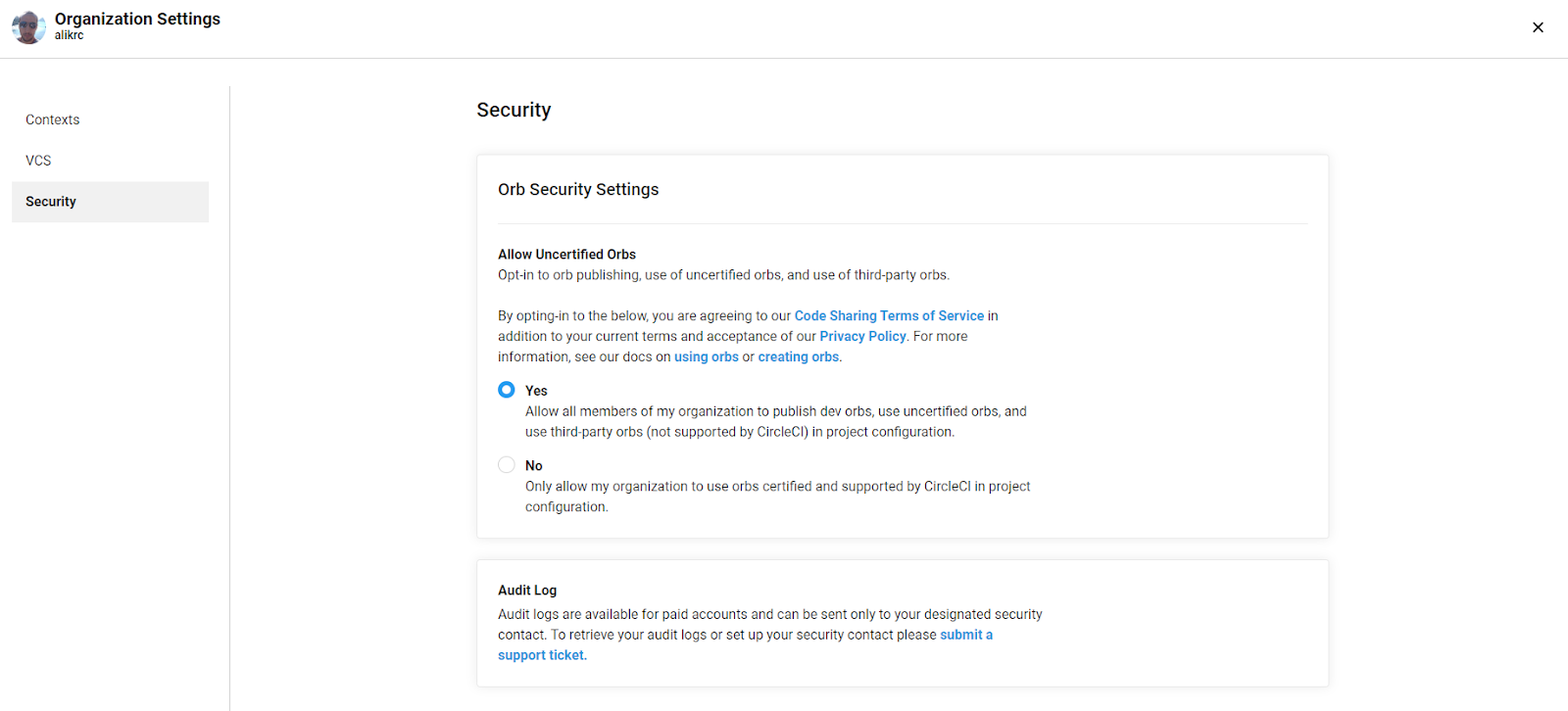This screenshot has width=1568, height=711.
Task: Open the docs on using orbs
Action: (707, 356)
